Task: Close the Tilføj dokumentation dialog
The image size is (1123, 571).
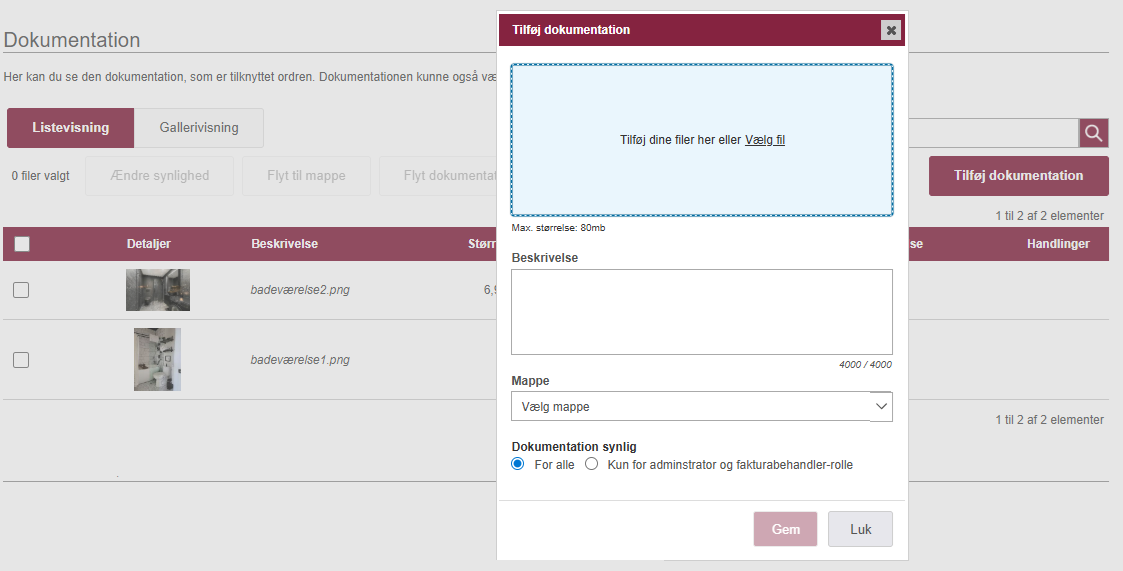Action: tap(891, 30)
